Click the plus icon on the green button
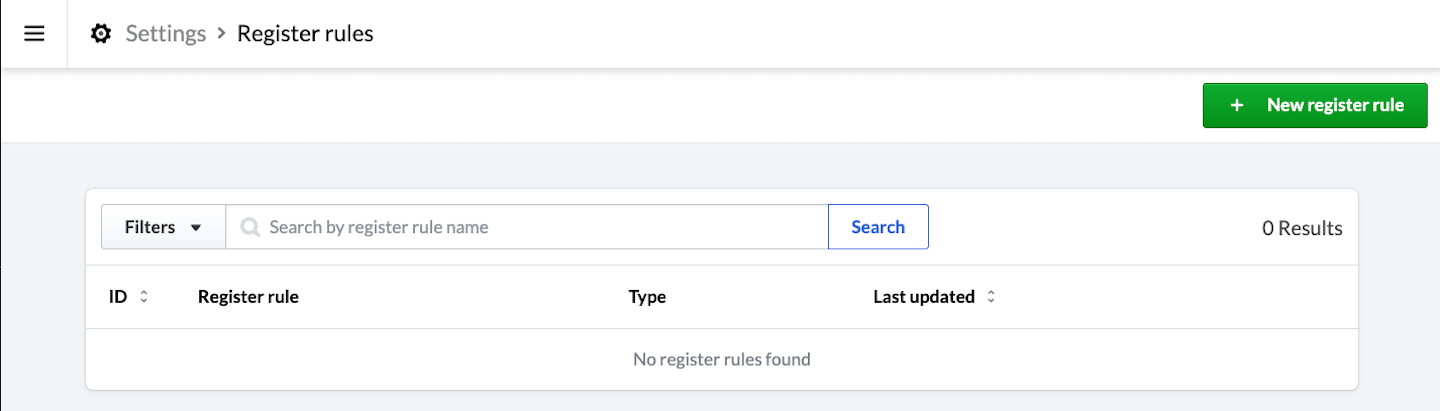Image resolution: width=1440 pixels, height=411 pixels. coord(1237,105)
